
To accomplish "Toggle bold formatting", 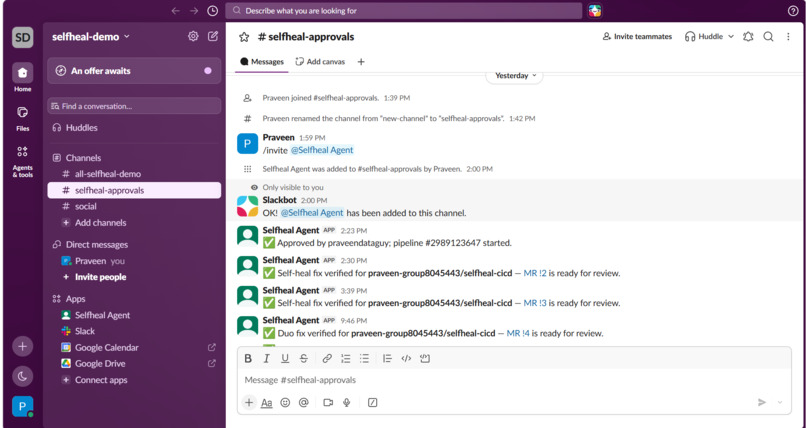I will pyautogui.click(x=248, y=359).
